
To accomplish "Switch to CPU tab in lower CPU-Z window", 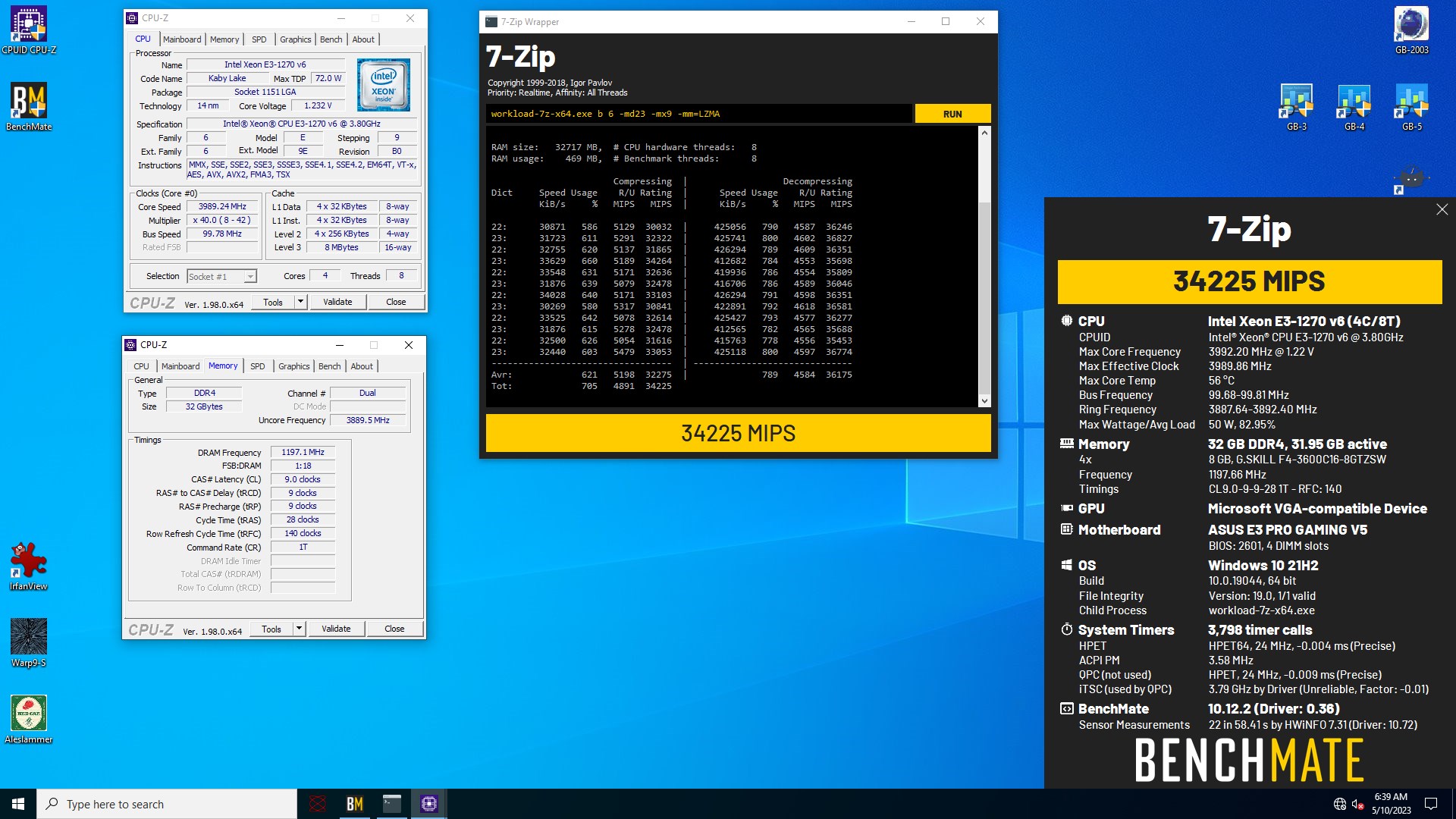I will 142,366.
